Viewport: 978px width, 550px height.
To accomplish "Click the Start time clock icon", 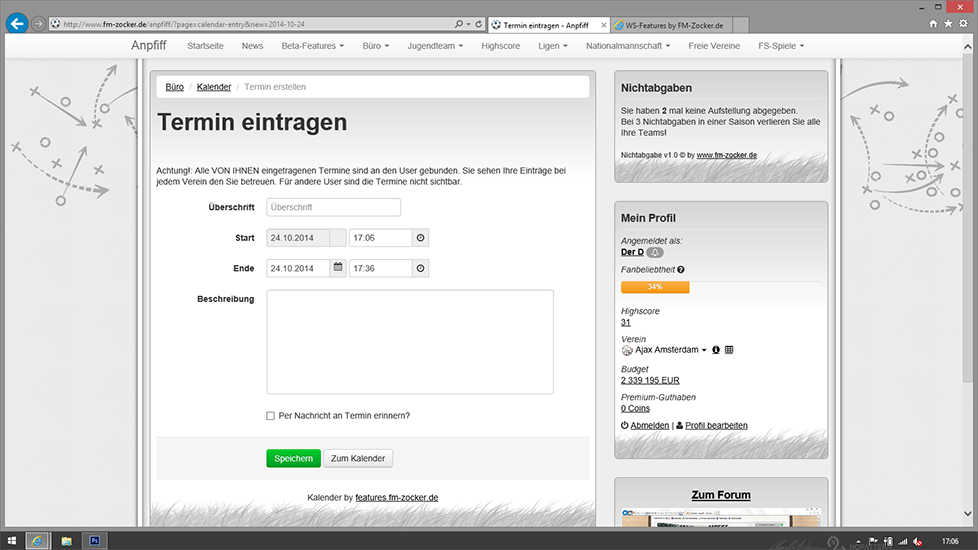I will pos(420,238).
